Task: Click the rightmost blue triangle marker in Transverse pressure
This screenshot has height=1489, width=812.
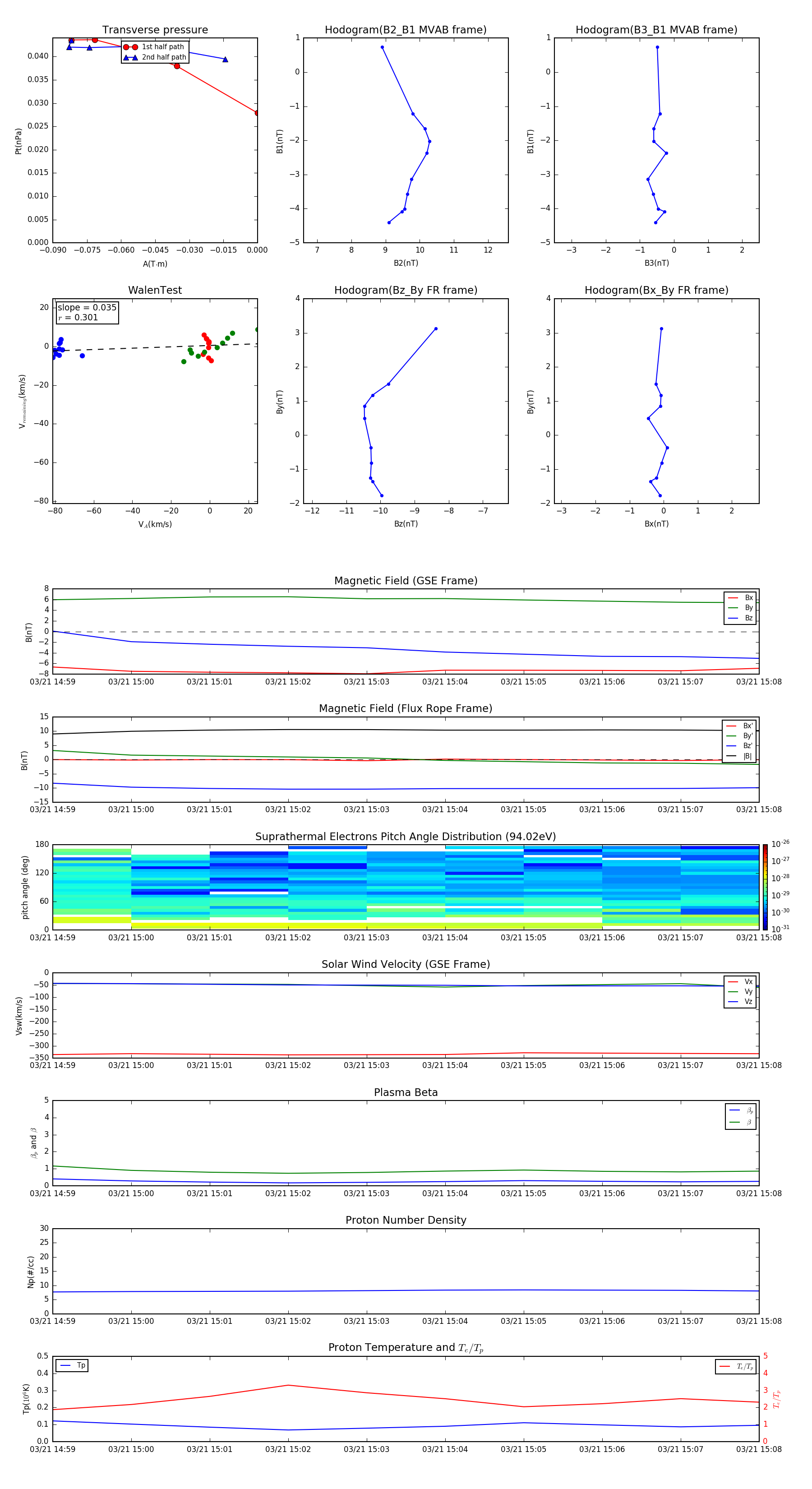Action: [226, 59]
